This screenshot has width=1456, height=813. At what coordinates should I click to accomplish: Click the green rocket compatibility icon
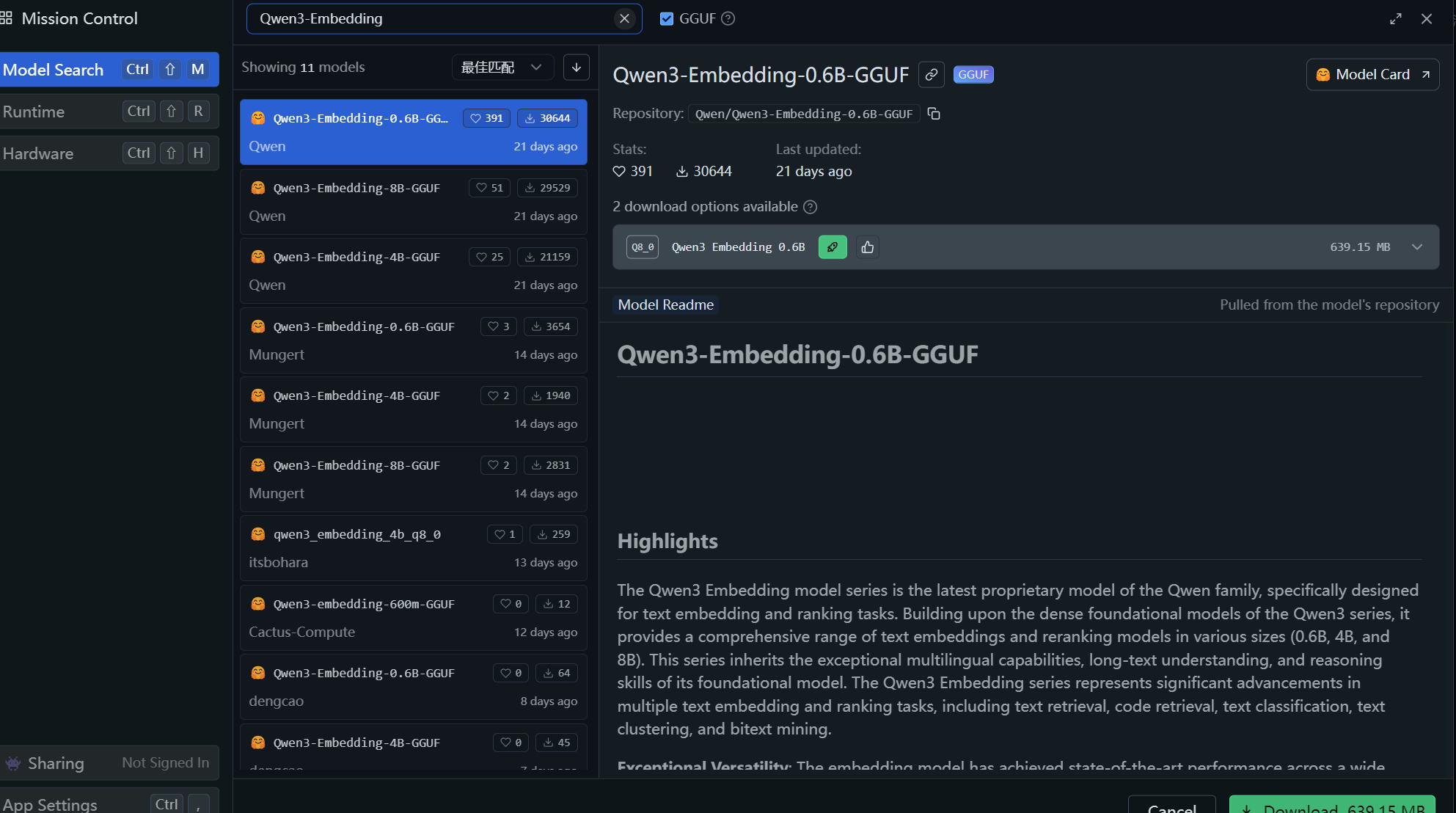(833, 247)
